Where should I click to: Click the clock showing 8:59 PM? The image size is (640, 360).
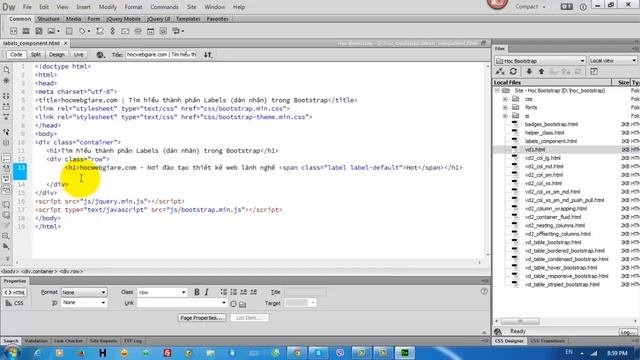click(617, 353)
